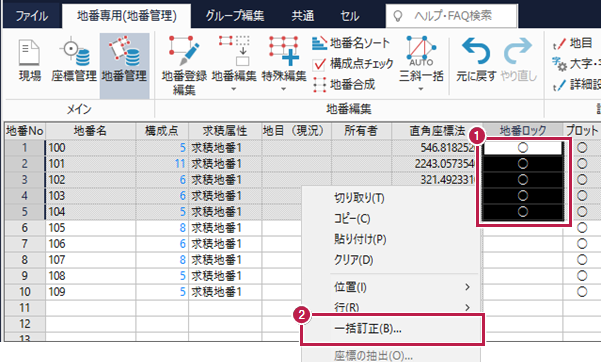Screen dimensions: 601x362
Task: Switch to グループ編集 tab
Action: [235, 16]
